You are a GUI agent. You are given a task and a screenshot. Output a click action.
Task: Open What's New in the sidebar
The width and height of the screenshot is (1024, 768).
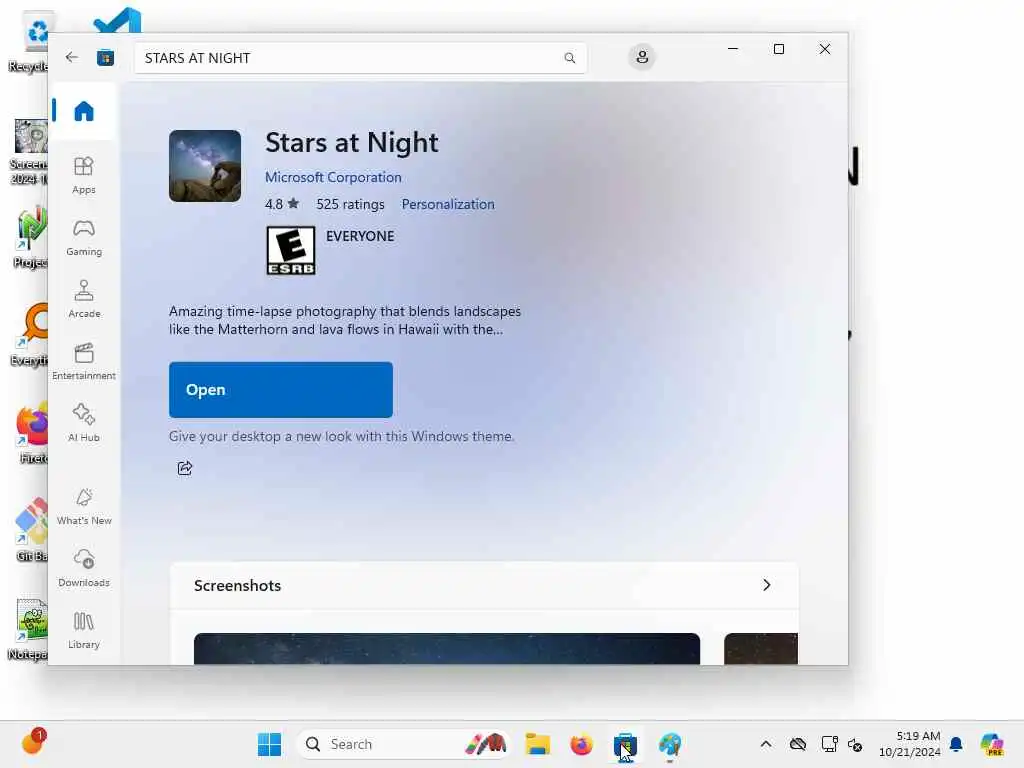tap(84, 507)
